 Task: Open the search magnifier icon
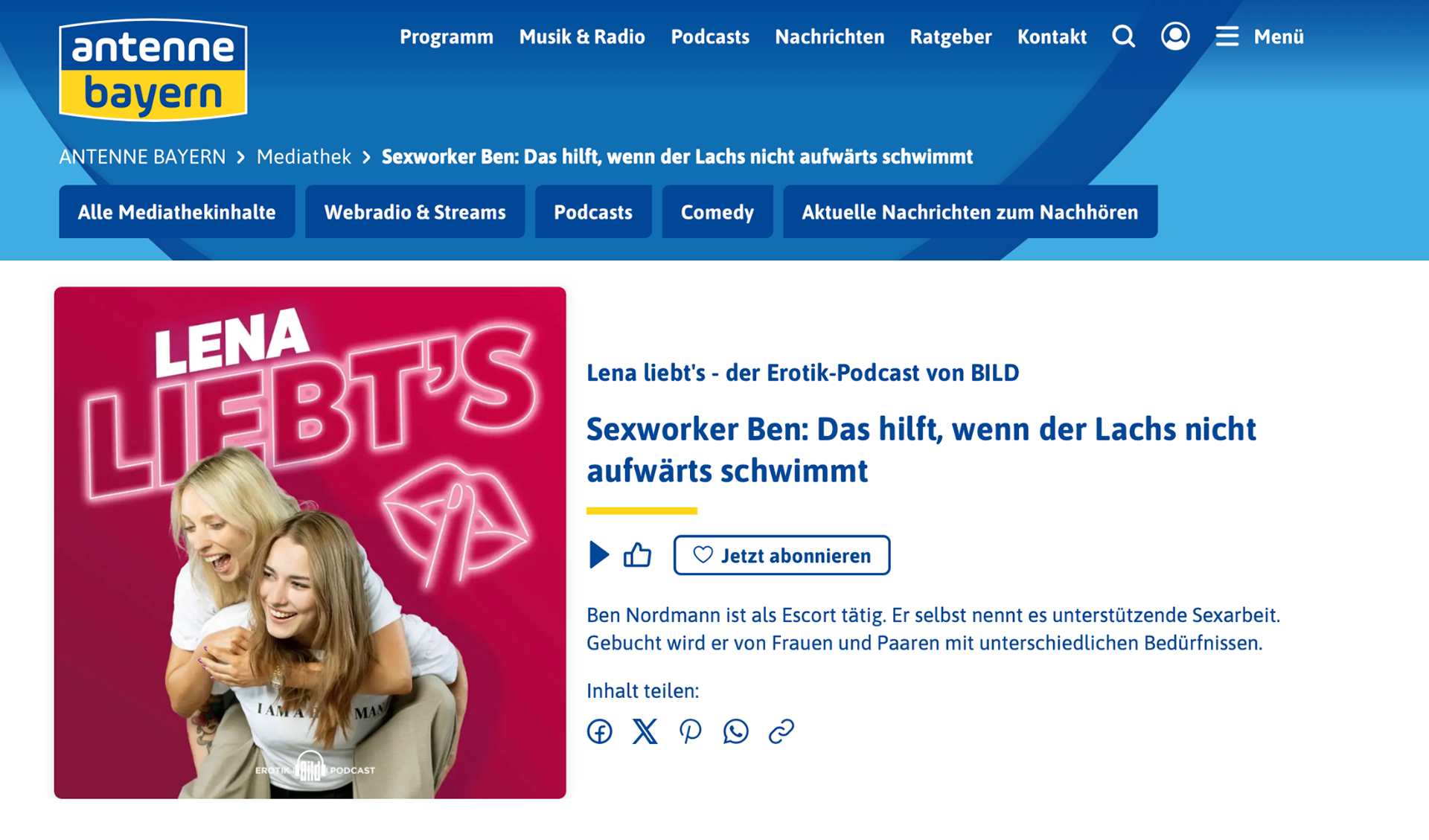click(1123, 36)
